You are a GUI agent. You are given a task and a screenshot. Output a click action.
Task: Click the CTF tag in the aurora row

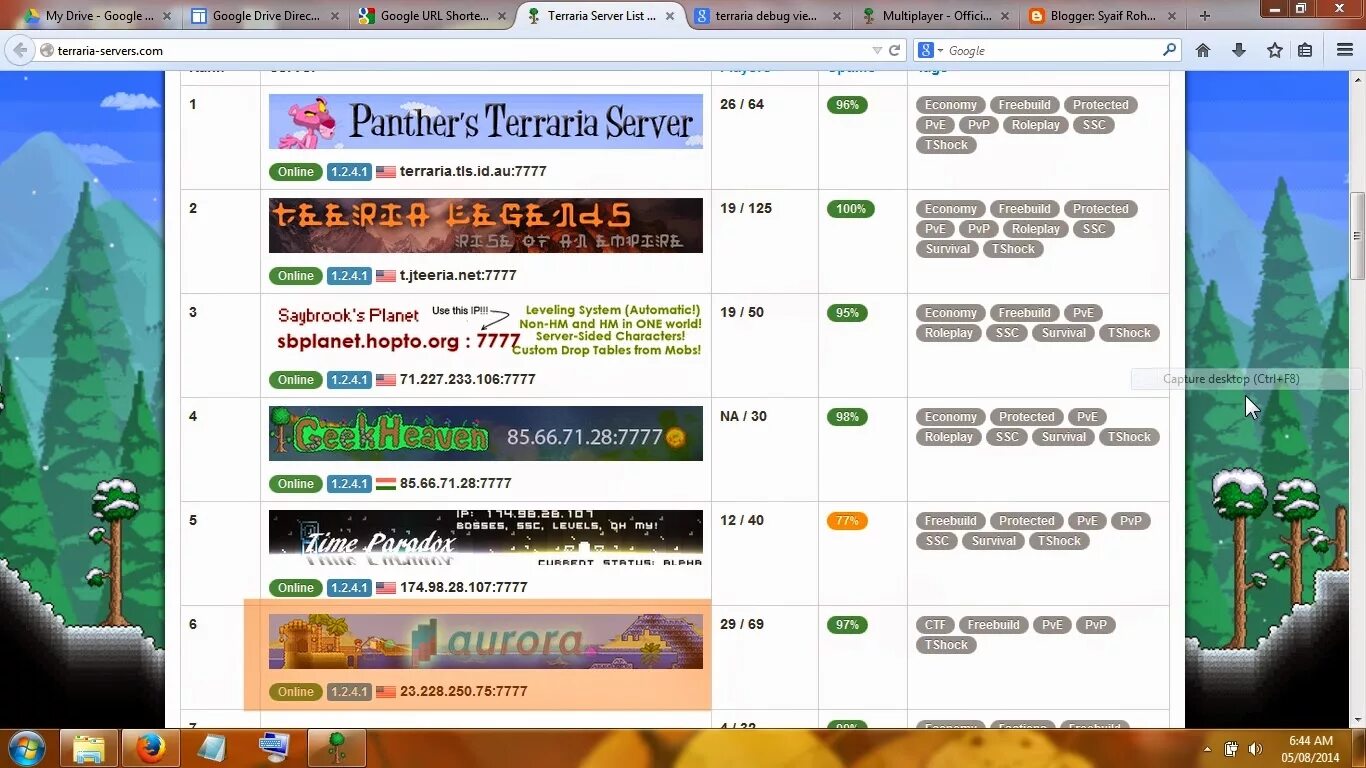point(935,625)
